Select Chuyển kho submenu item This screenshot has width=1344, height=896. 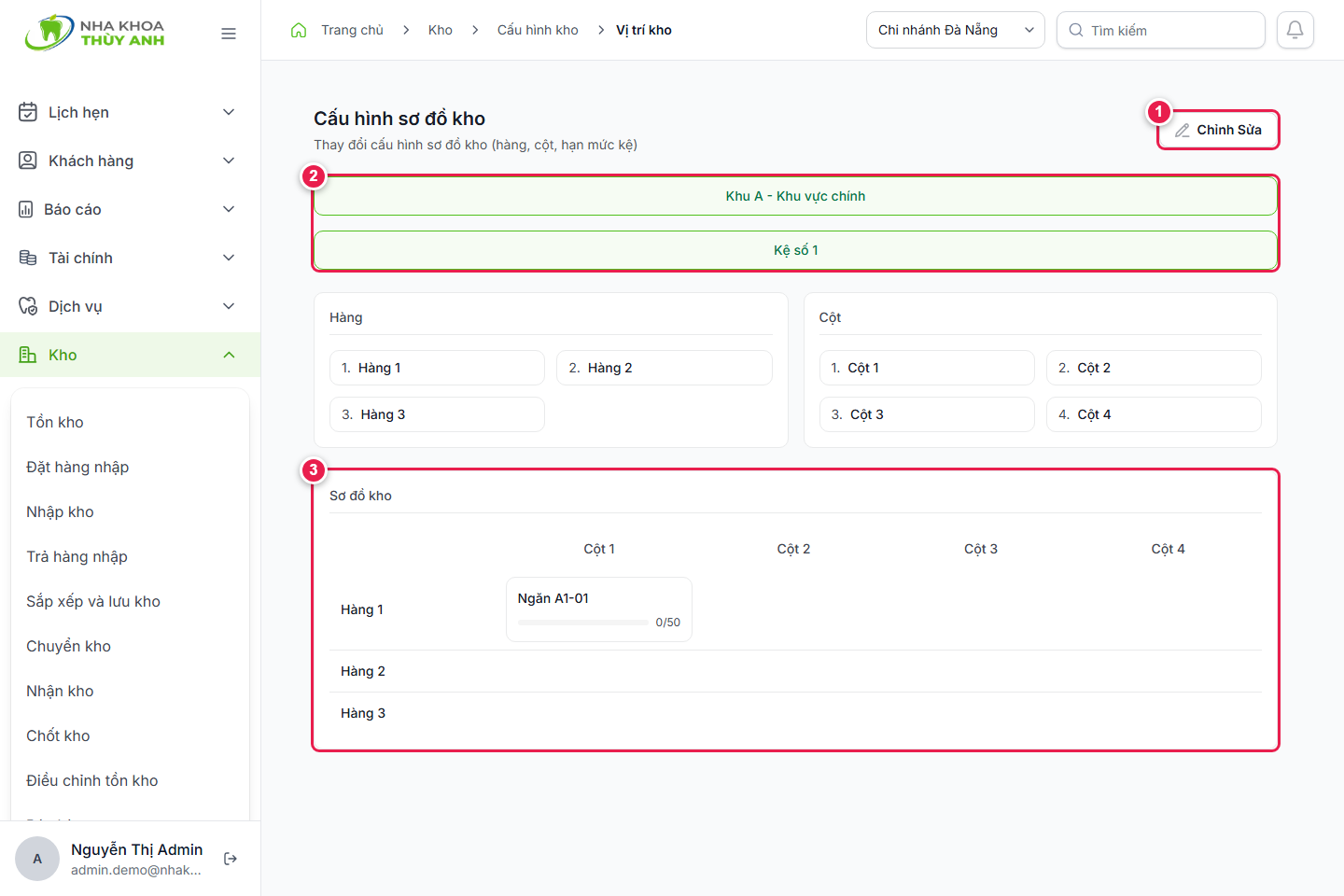tap(68, 646)
